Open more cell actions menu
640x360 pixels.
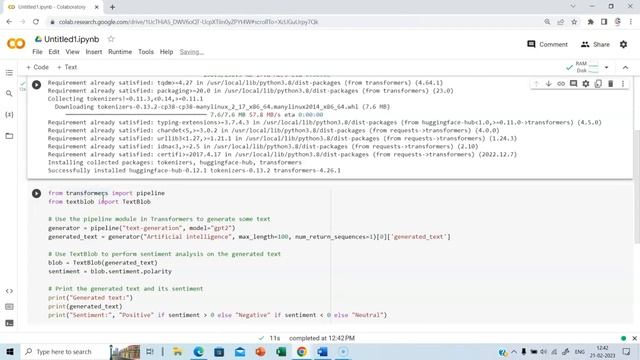click(x=623, y=84)
